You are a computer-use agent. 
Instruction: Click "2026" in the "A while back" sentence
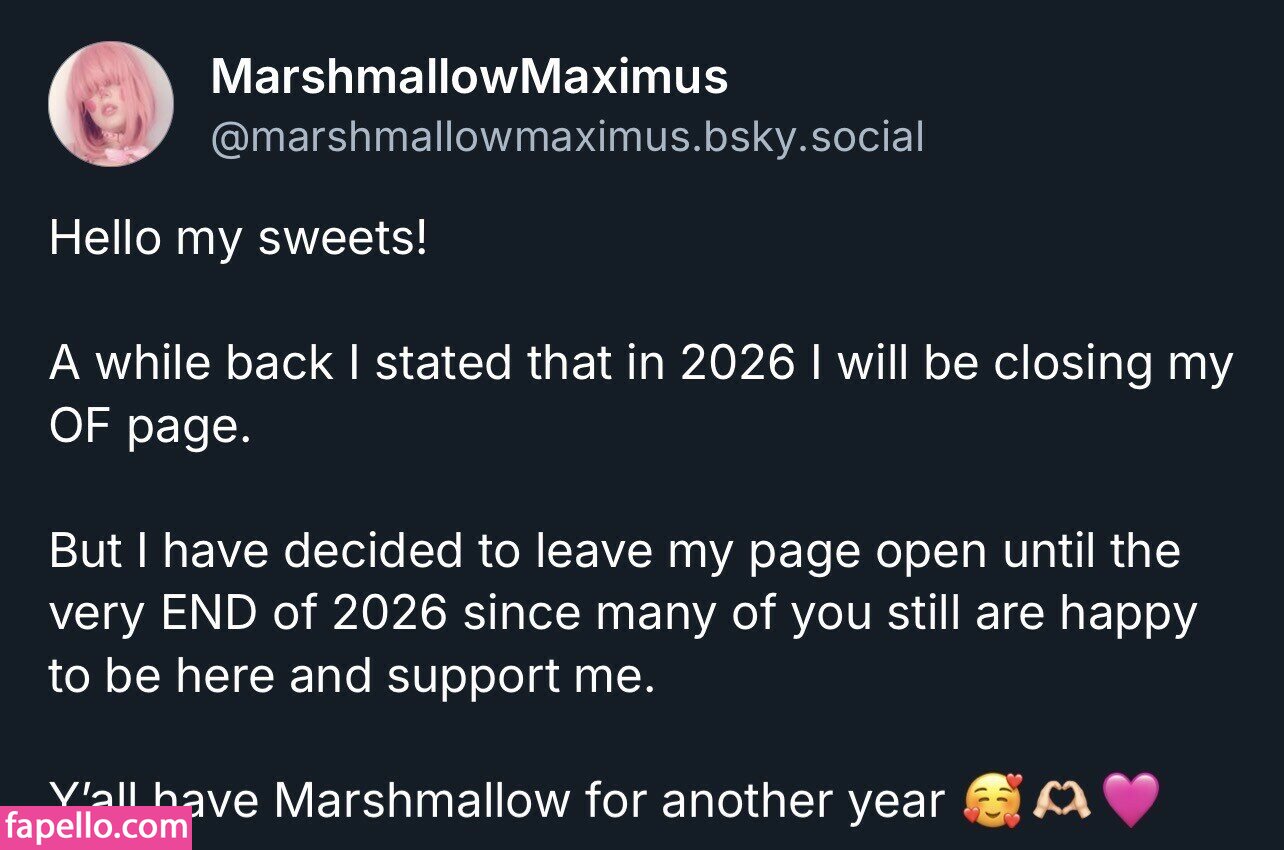[737, 363]
